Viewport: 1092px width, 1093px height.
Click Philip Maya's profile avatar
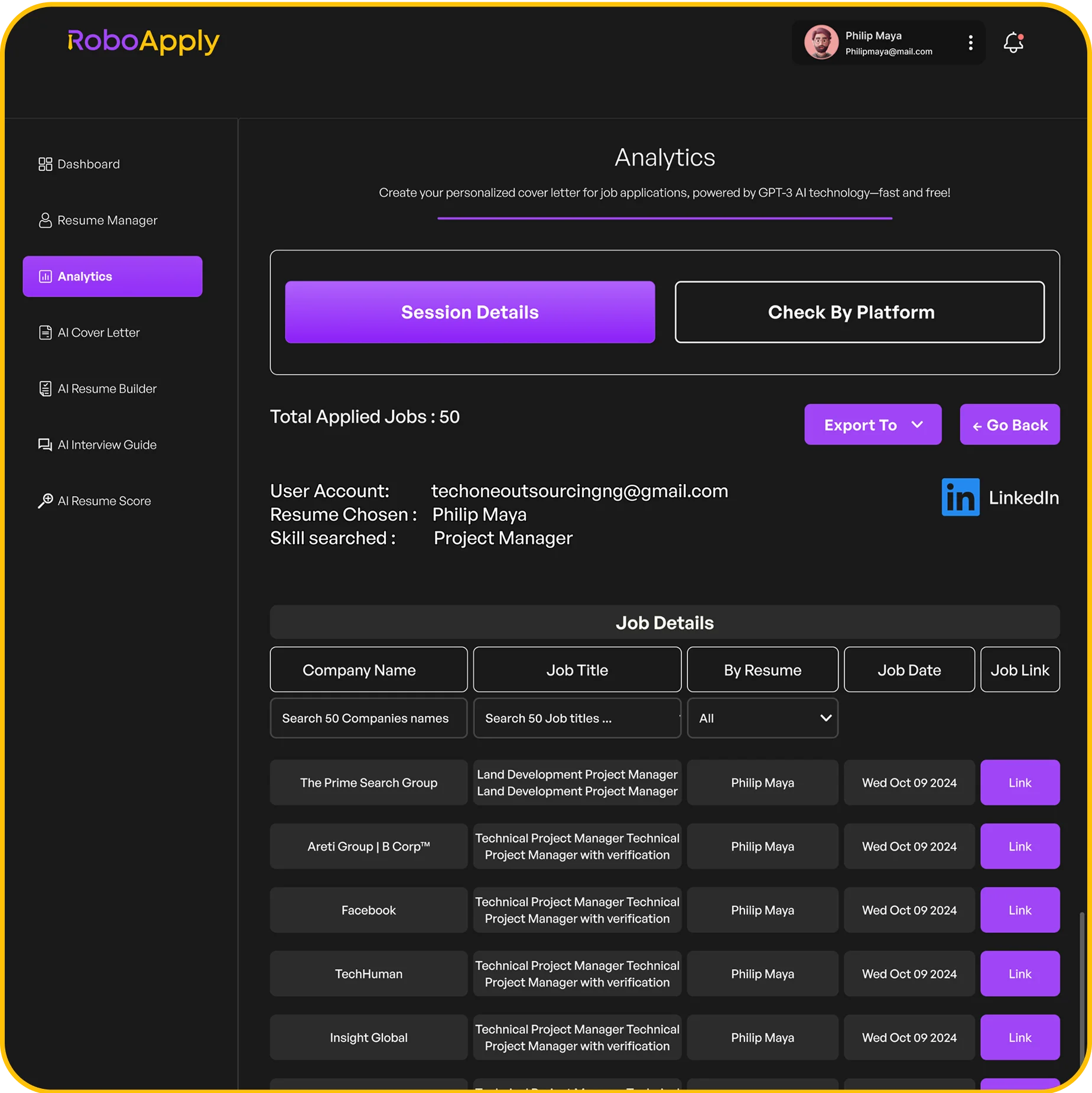click(821, 43)
